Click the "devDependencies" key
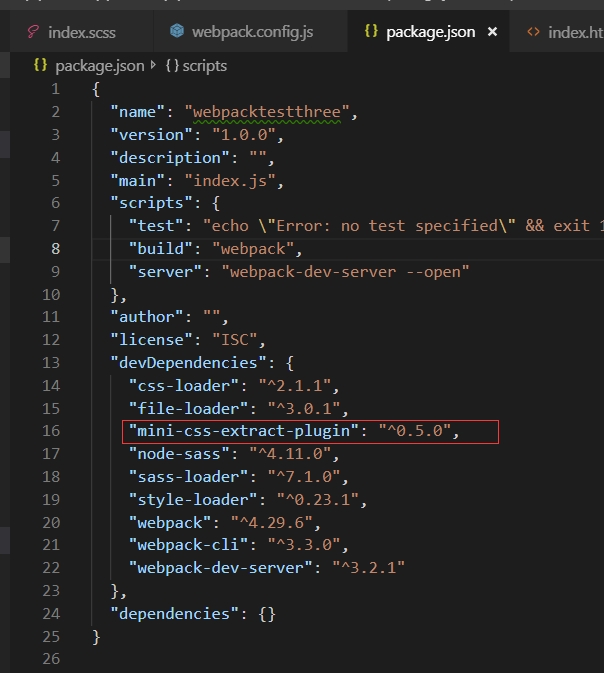 pyautogui.click(x=188, y=363)
